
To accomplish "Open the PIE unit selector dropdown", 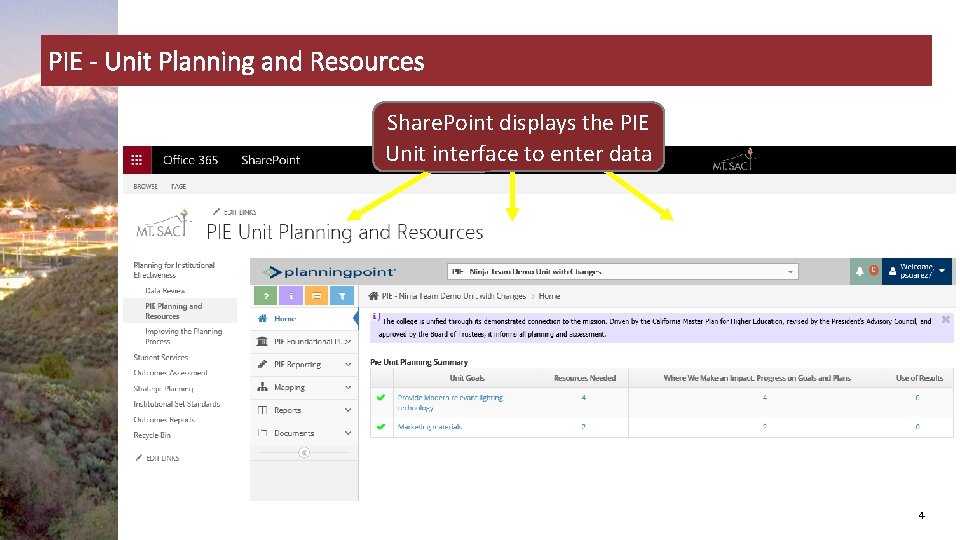I will coord(623,271).
